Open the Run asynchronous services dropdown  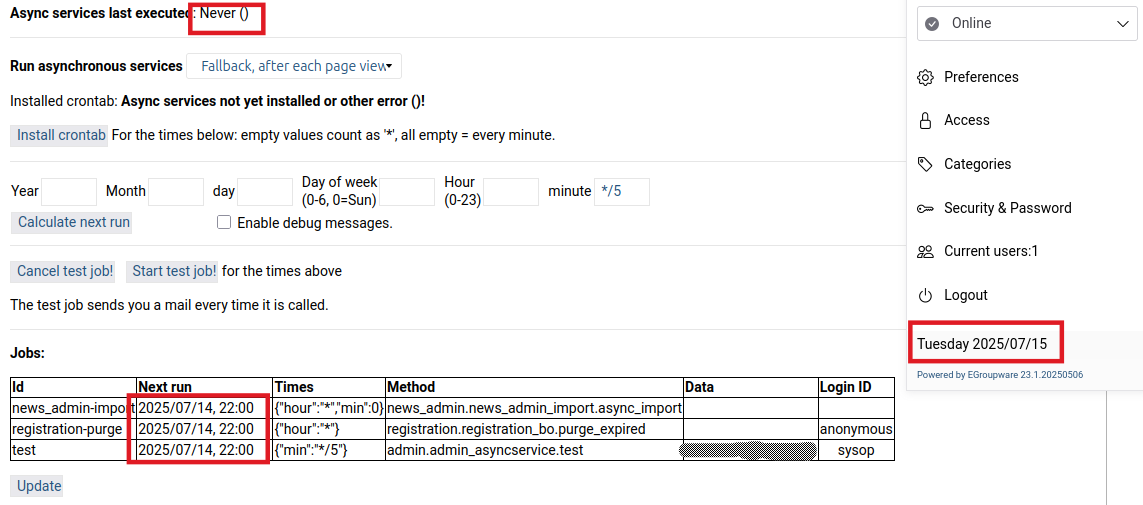(294, 66)
